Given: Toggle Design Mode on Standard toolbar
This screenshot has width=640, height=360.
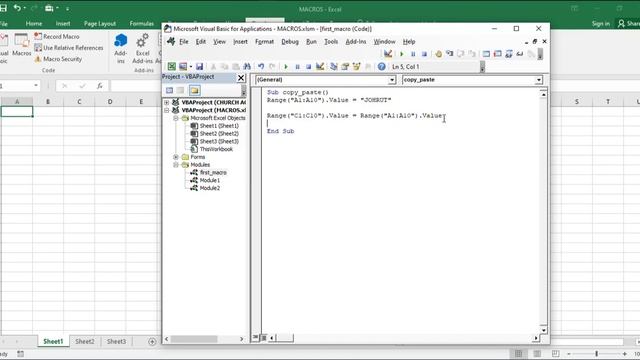Looking at the screenshot, I should (320, 67).
